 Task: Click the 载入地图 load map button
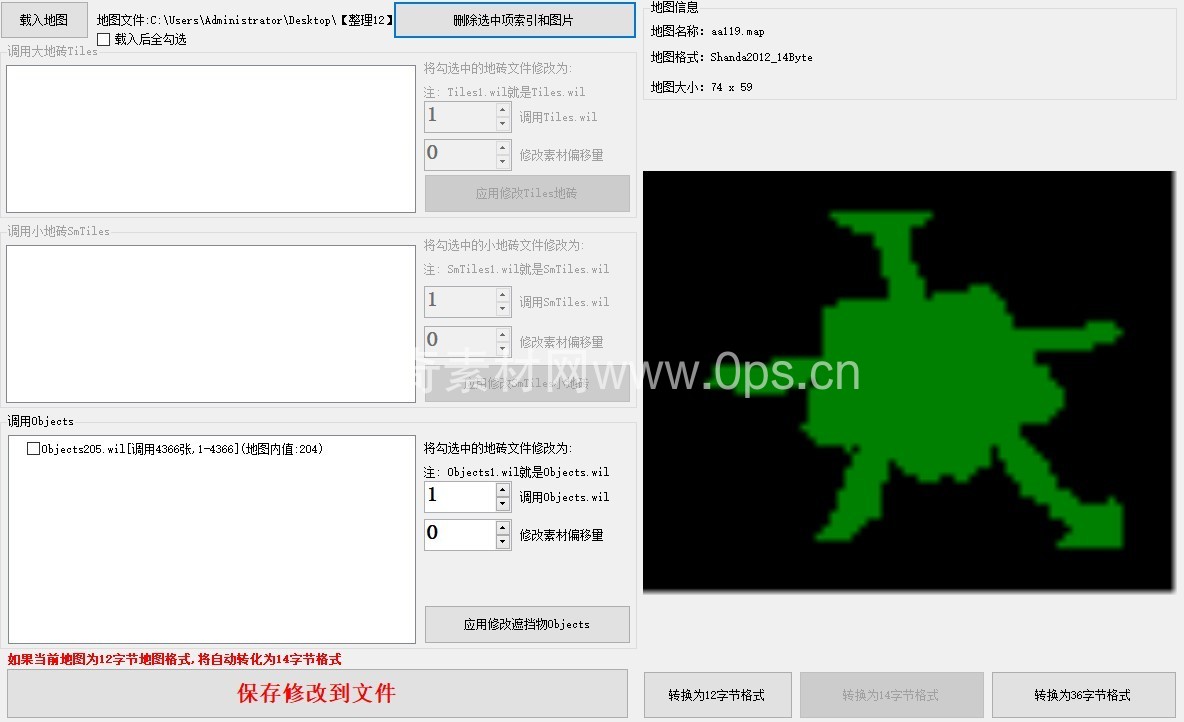pos(44,20)
